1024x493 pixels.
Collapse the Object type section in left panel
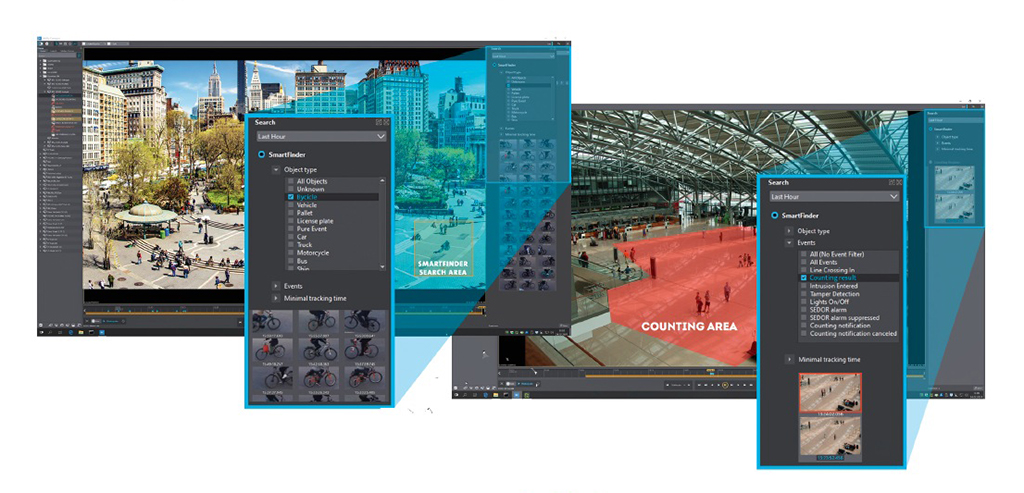tap(276, 170)
